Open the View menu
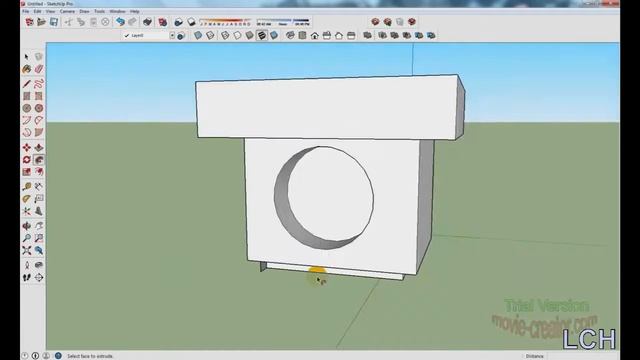Image resolution: width=640 pixels, height=360 pixels. 50,11
